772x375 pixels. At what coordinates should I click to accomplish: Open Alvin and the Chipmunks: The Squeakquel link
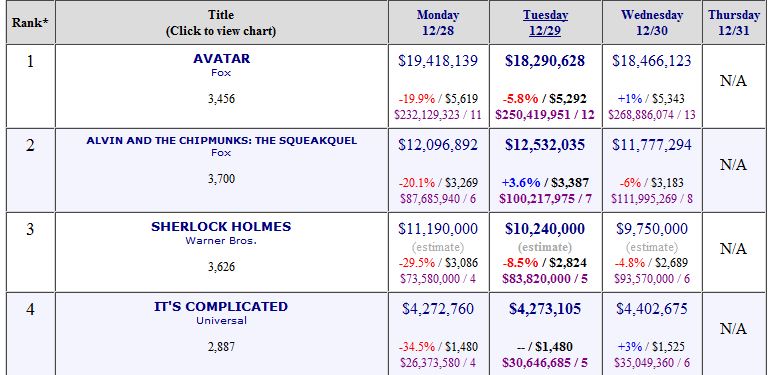click(222, 141)
